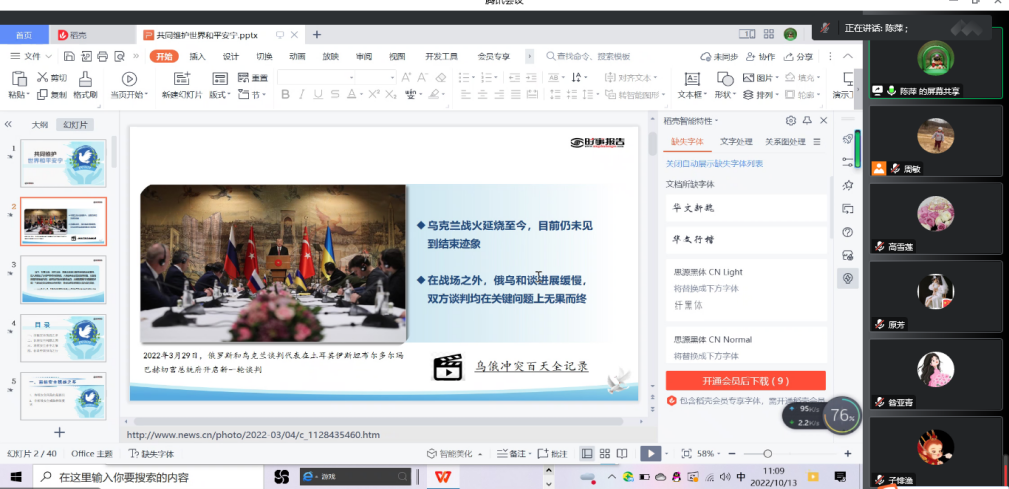1009x489 pixels.
Task: Switch to slide sorter grid view
Action: [x=605, y=453]
